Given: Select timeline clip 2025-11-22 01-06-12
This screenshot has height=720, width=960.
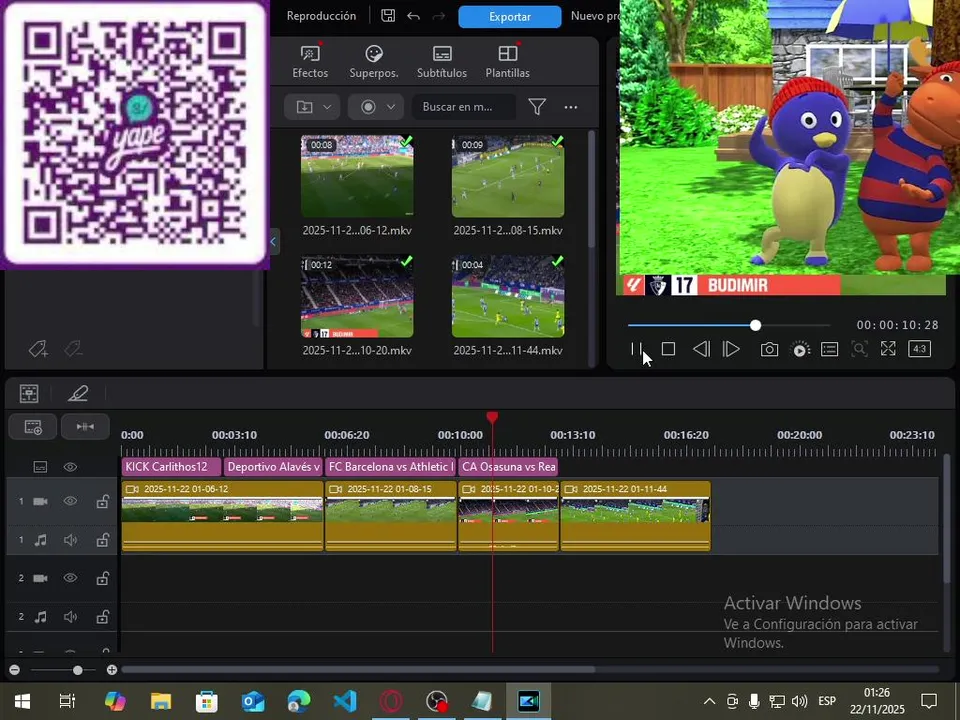Looking at the screenshot, I should click(222, 516).
